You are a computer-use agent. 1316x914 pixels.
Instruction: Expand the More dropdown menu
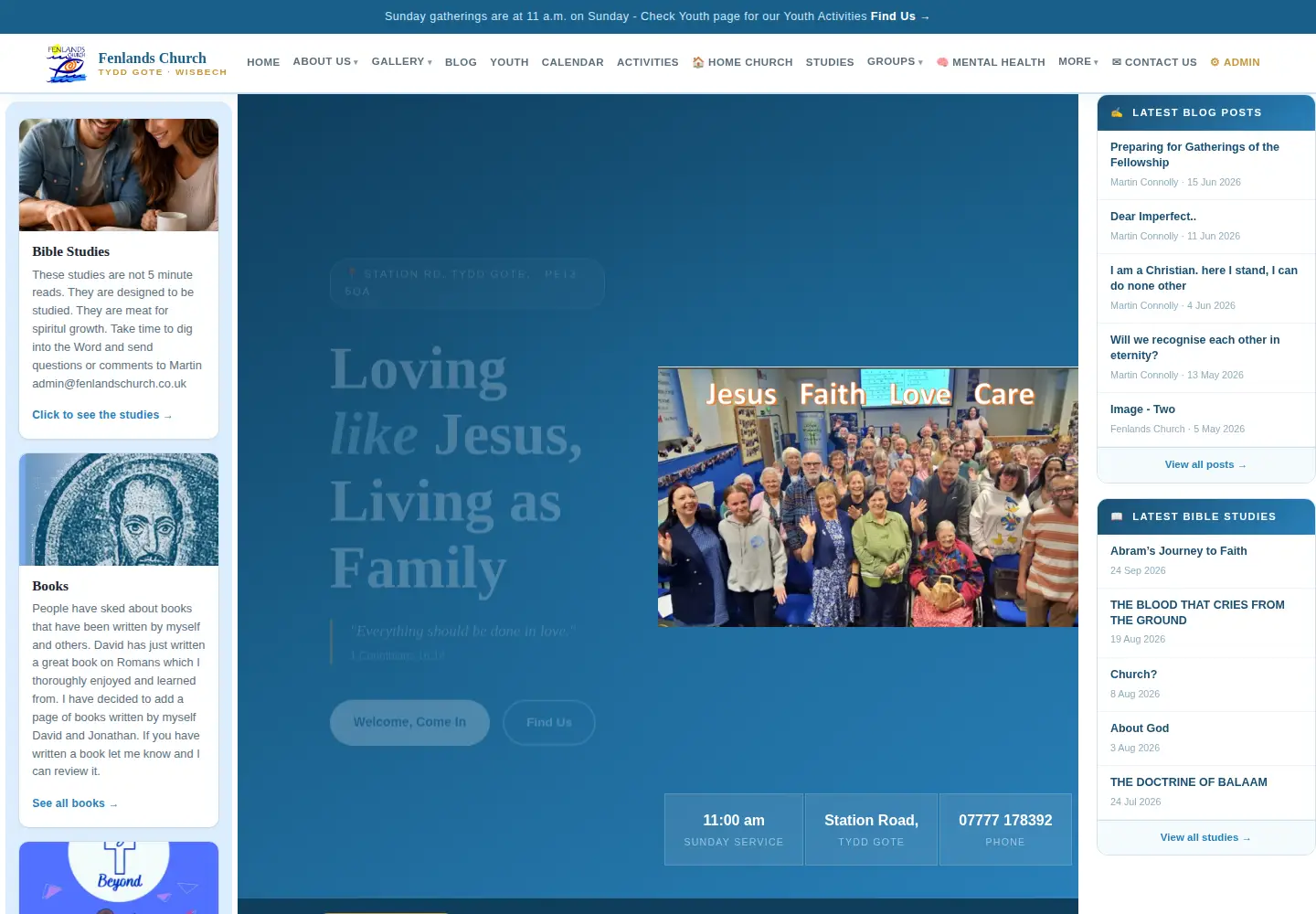1078,61
